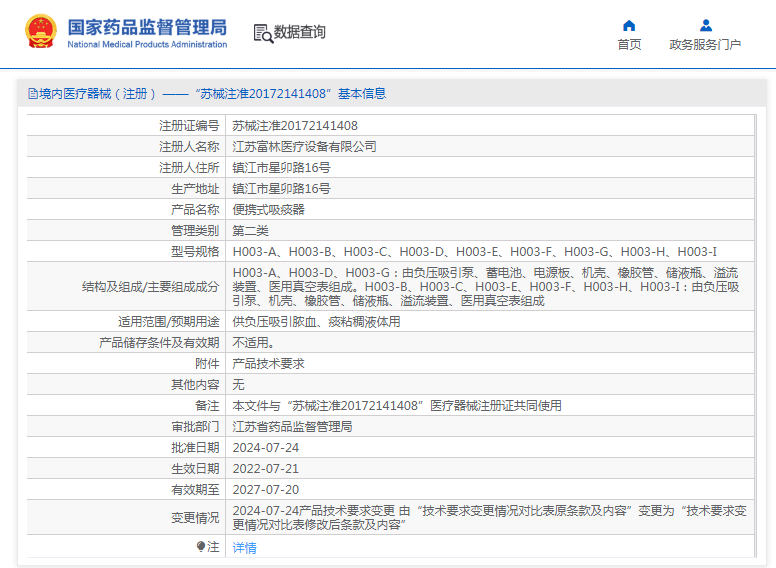The width and height of the screenshot is (776, 568).
Task: Click 生产地址 value 镇江市星卯路16号
Action: 282,189
